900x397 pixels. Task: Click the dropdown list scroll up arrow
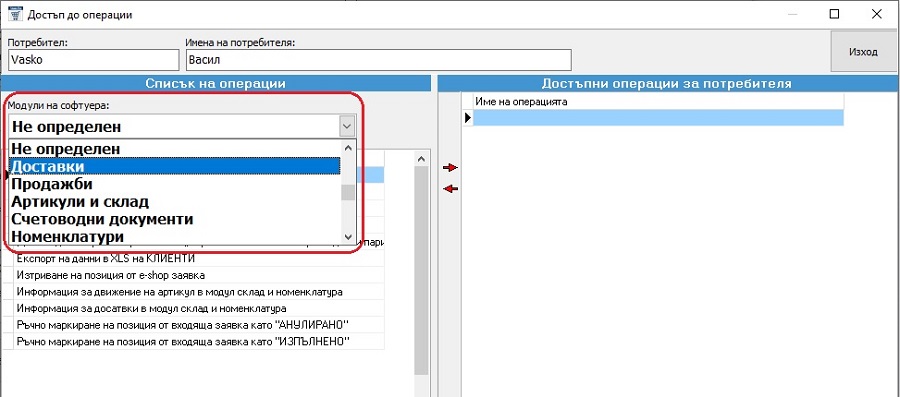coord(348,147)
